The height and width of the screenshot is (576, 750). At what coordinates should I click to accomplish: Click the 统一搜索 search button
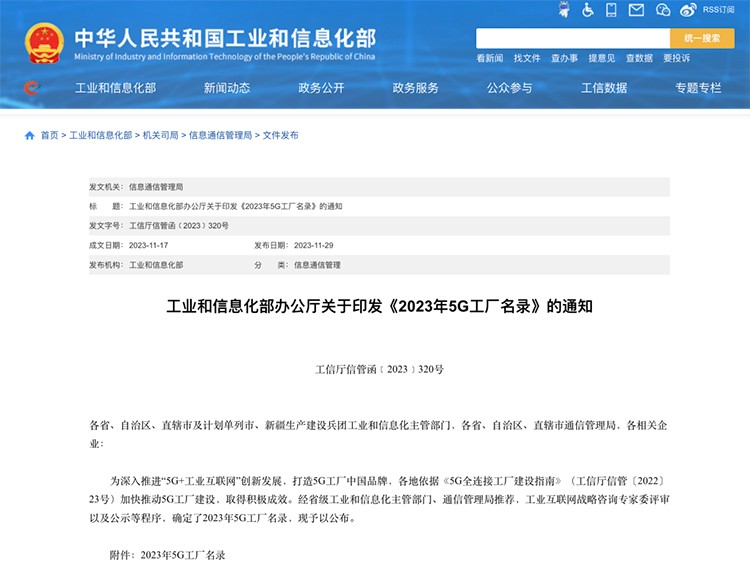(702, 38)
